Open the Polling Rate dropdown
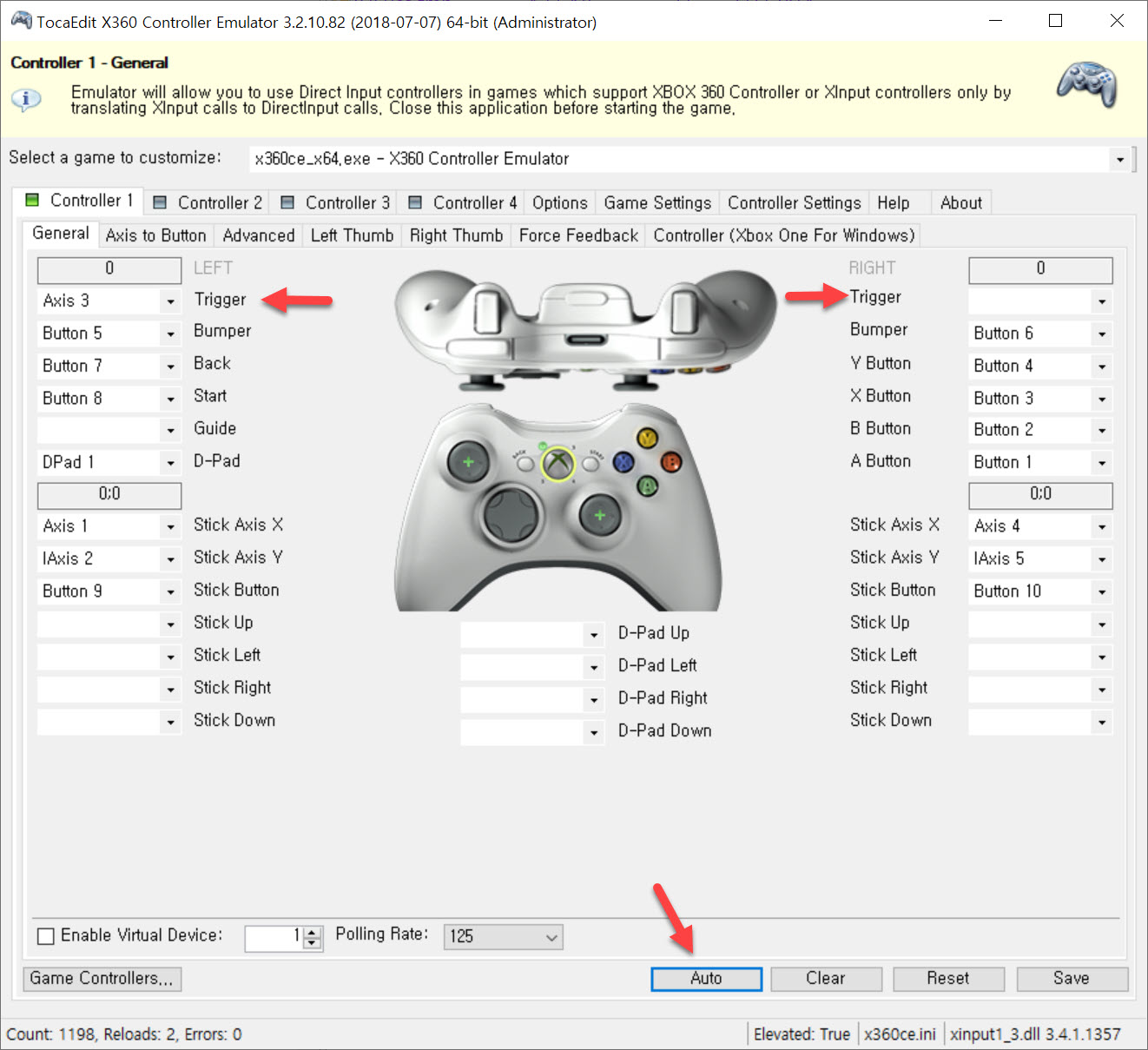 click(503, 936)
